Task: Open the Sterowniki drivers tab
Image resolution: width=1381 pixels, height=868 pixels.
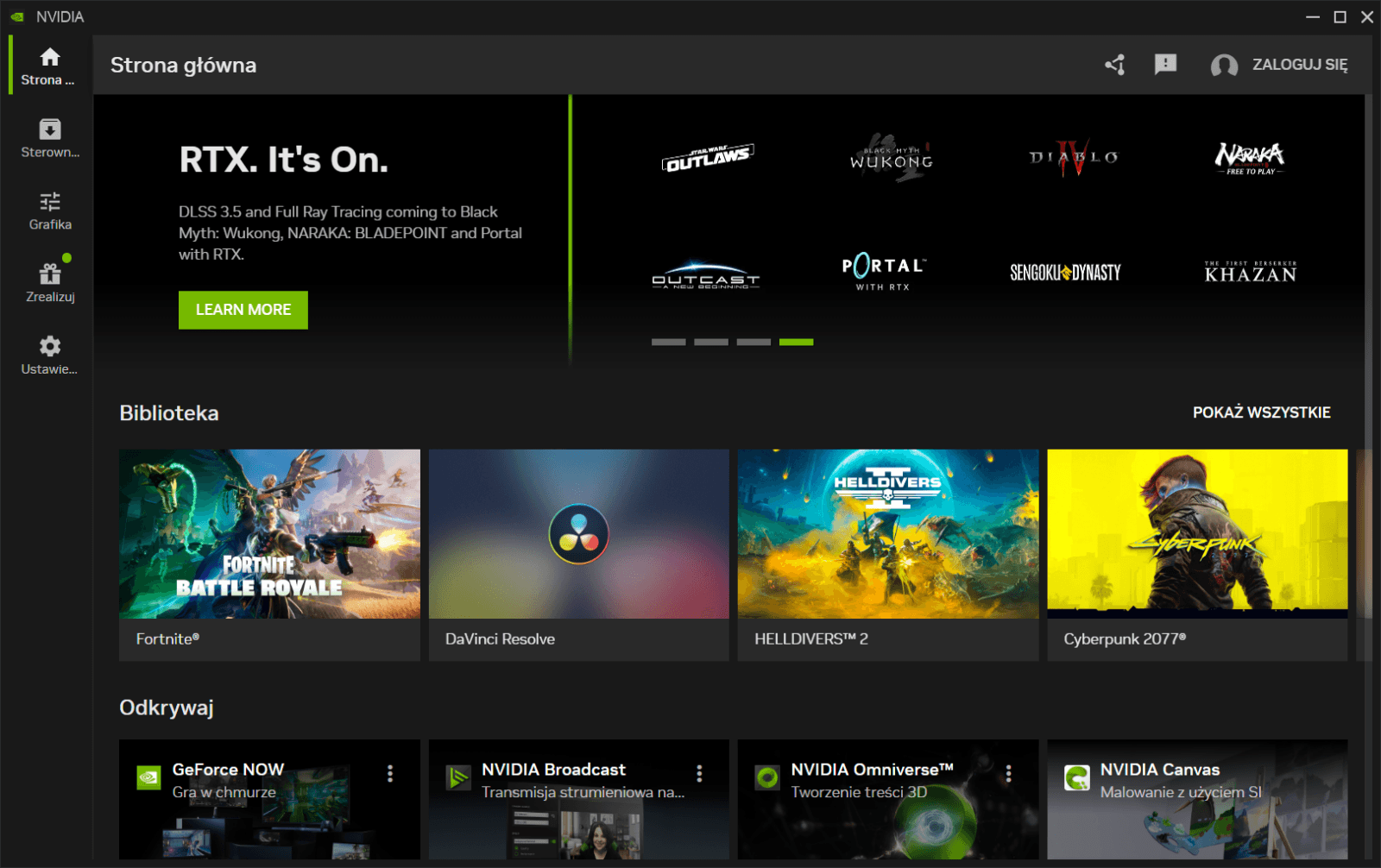Action: [x=50, y=138]
